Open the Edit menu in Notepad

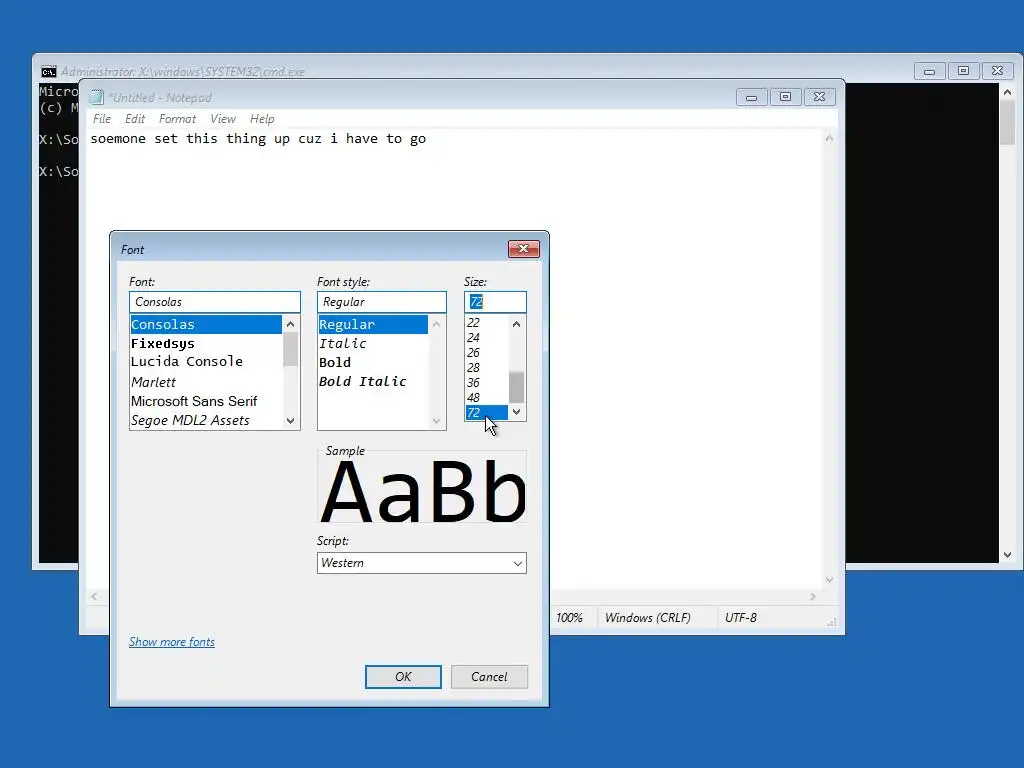pos(135,119)
